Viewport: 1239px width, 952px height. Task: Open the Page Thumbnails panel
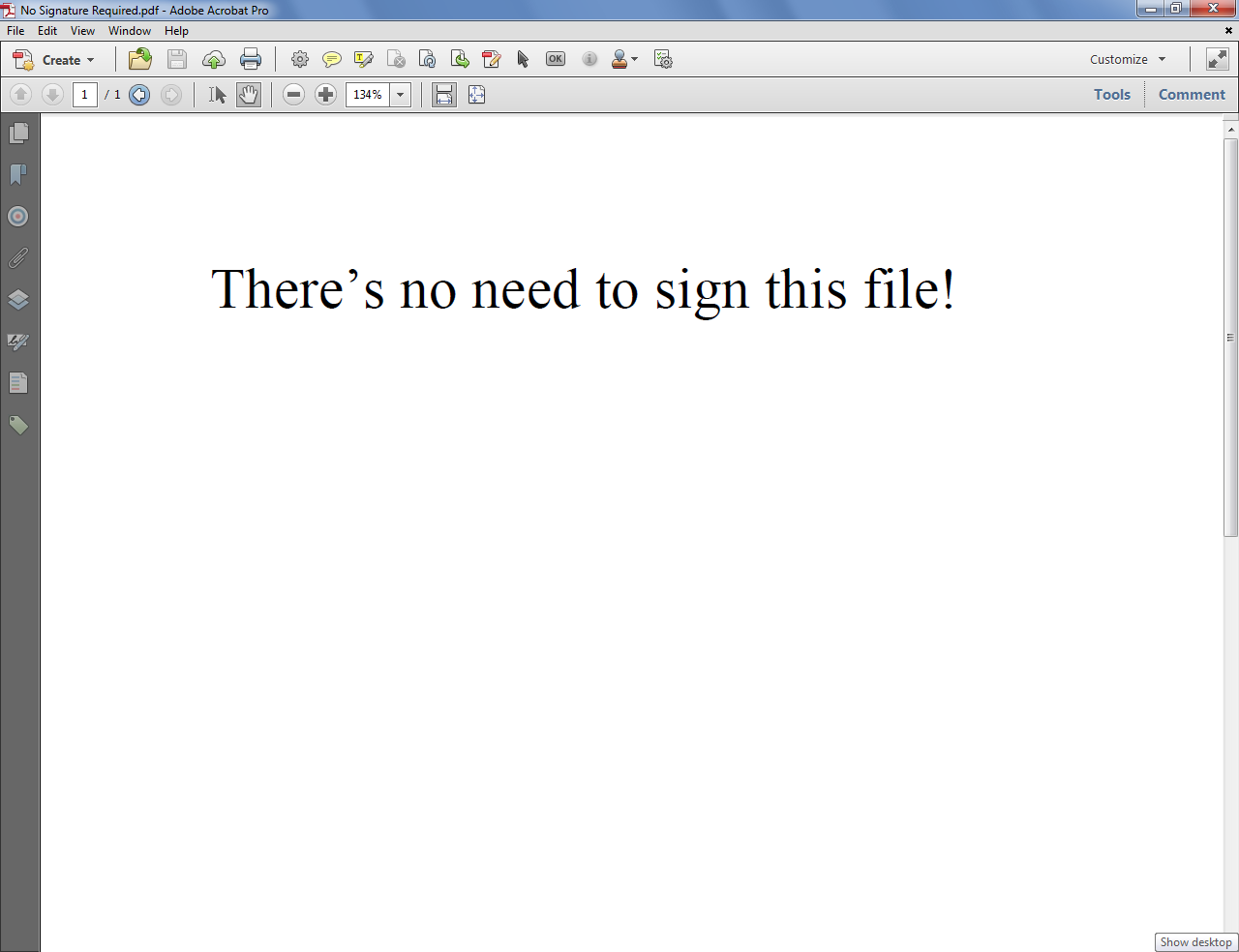pyautogui.click(x=17, y=133)
